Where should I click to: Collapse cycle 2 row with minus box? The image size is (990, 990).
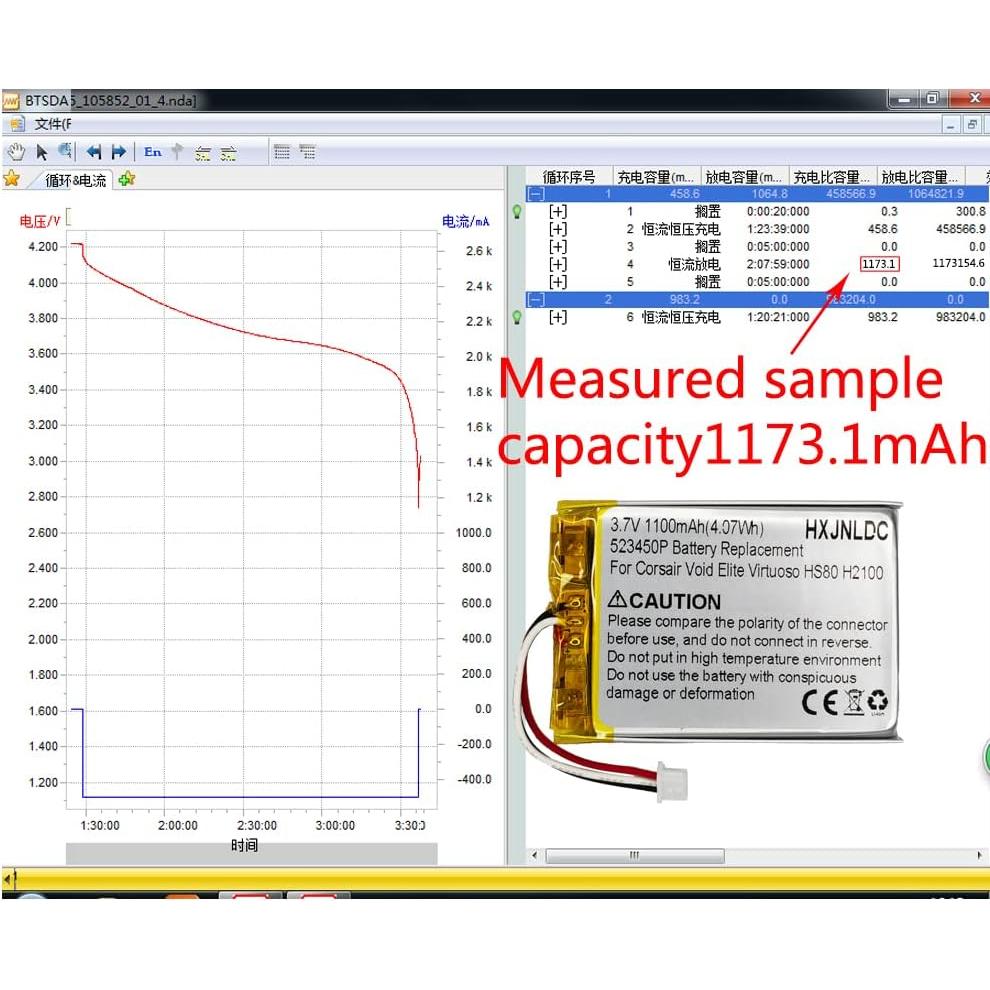pos(537,299)
